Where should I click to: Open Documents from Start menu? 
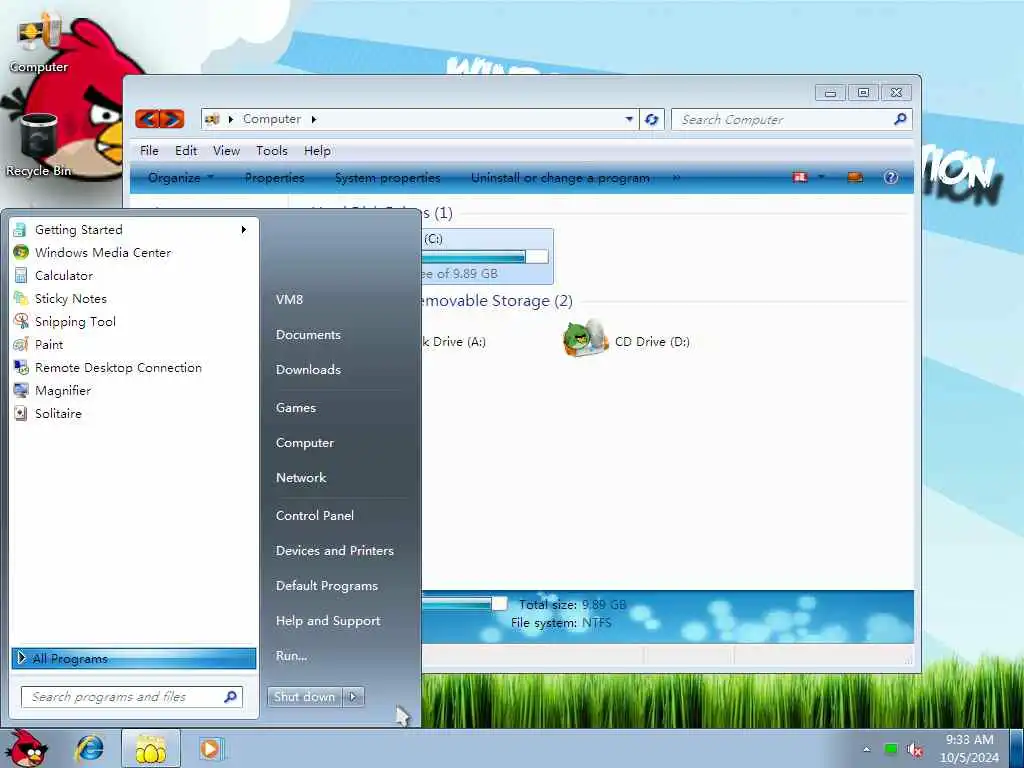(308, 334)
